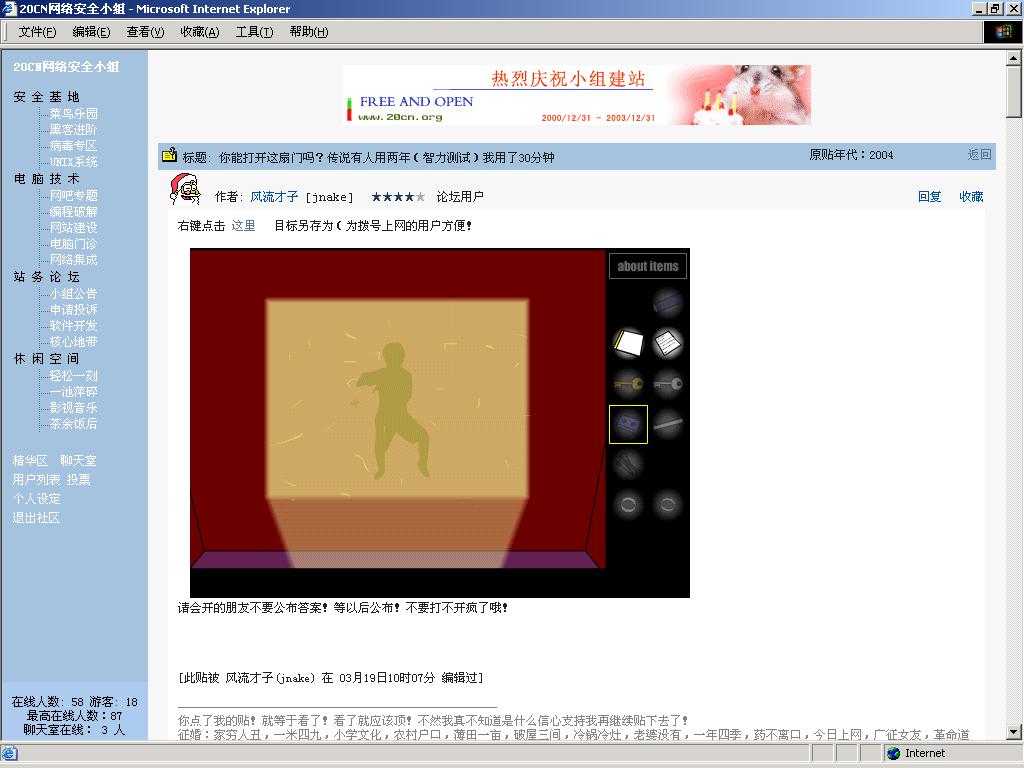Image resolution: width=1024 pixels, height=768 pixels.
Task: Pick the blank white paper with yellow edge
Action: tap(628, 343)
